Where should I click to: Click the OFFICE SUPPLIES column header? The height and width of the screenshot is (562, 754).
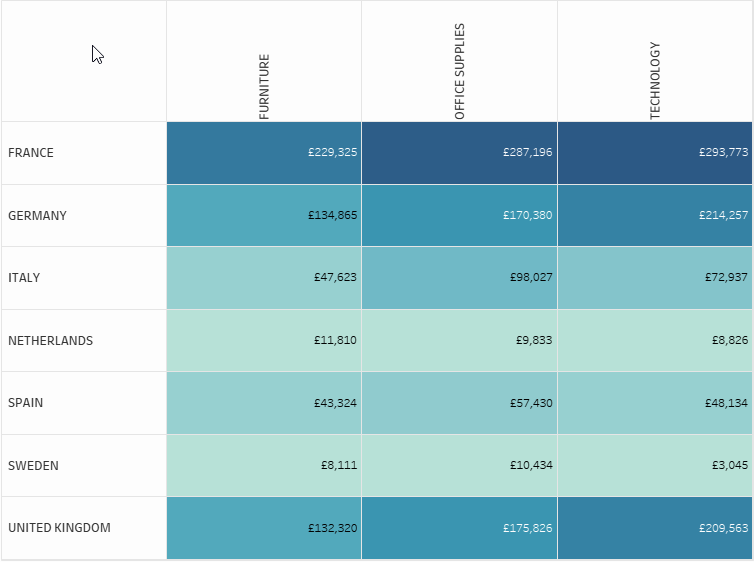pos(460,72)
